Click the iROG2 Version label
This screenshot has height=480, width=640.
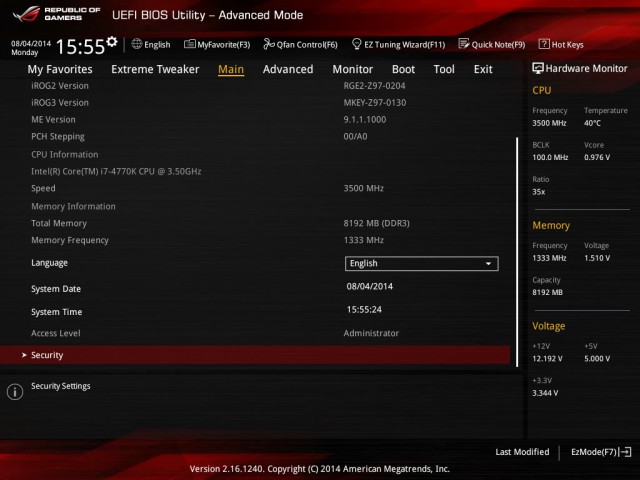60,86
